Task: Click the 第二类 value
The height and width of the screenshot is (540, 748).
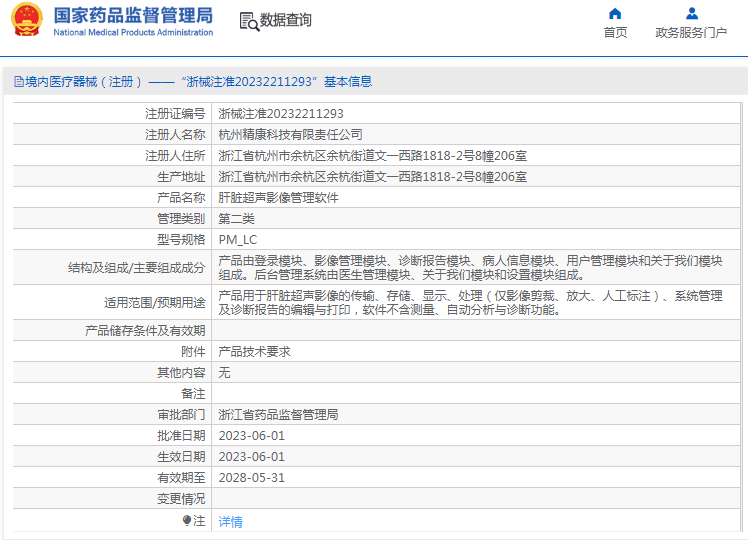Action: click(x=236, y=218)
